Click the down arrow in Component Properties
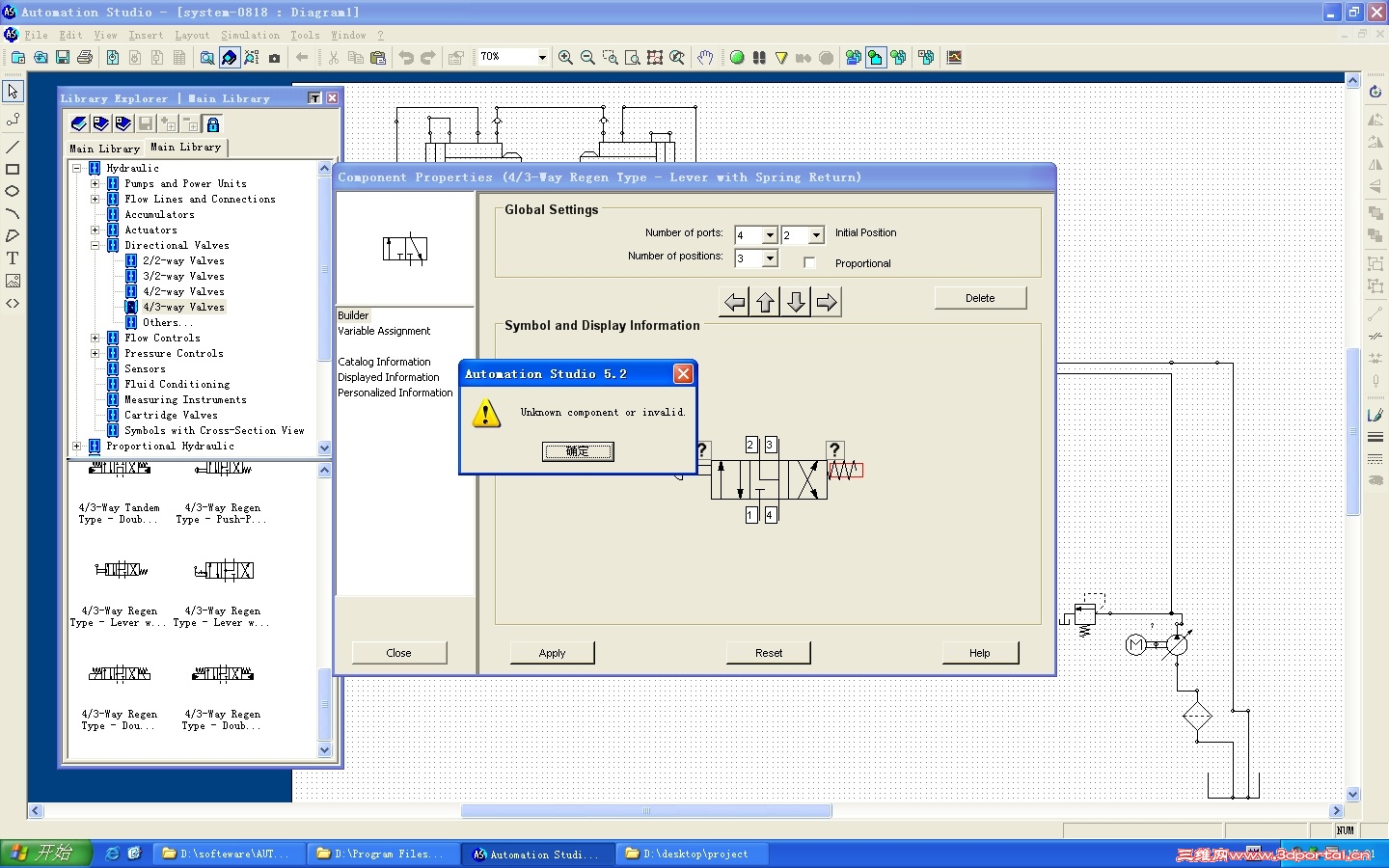1389x868 pixels. point(796,303)
